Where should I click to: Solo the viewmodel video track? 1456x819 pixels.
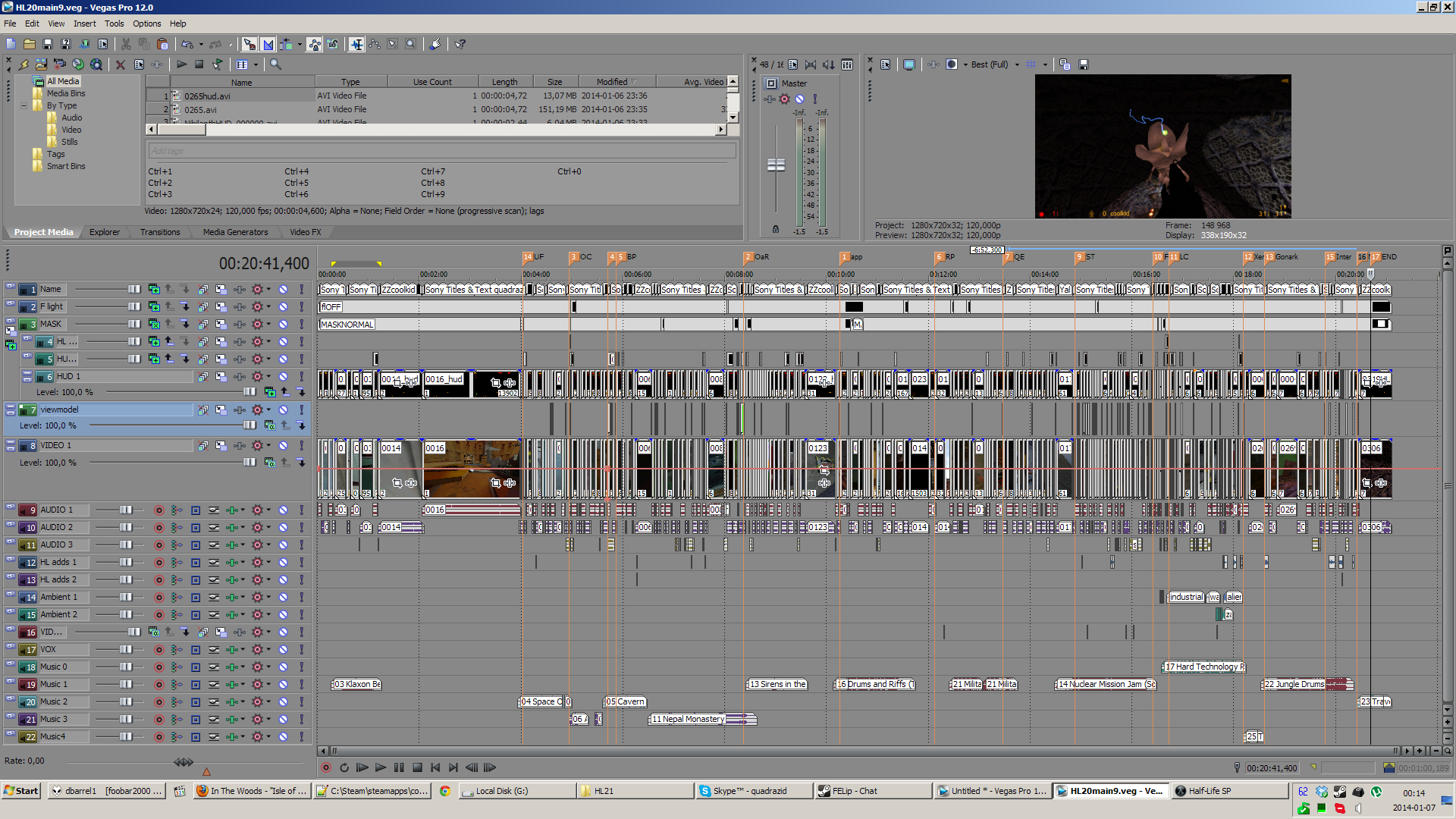click(301, 410)
